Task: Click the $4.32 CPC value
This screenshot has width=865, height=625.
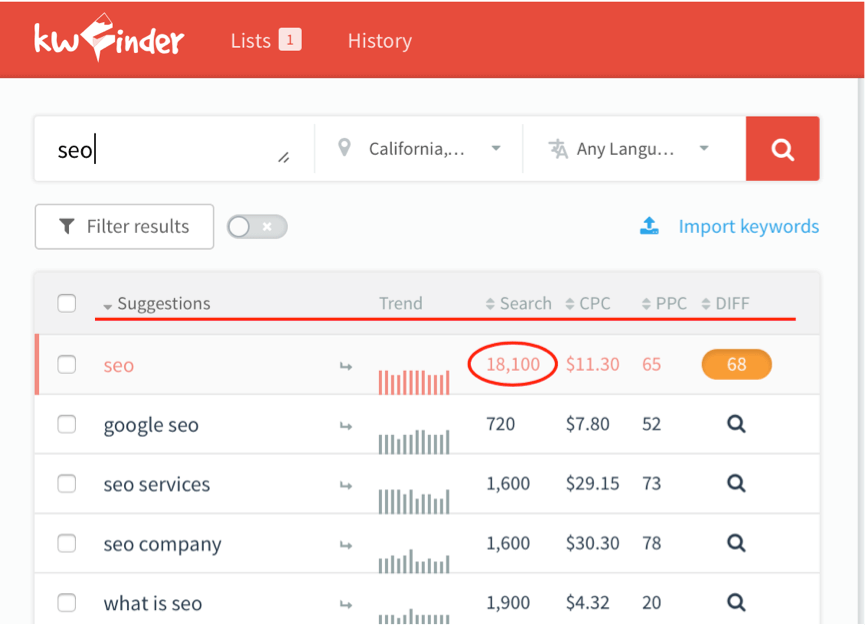Action: coord(588,602)
